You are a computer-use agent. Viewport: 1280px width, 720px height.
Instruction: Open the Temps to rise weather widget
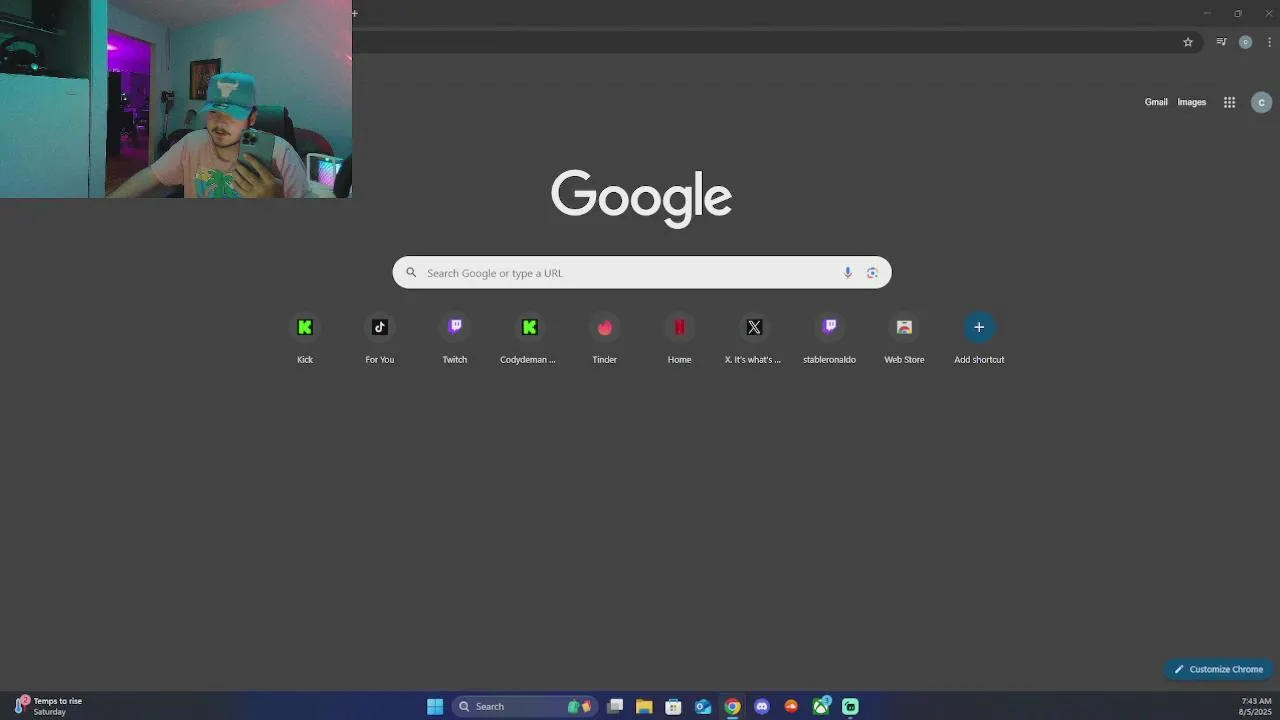coord(48,706)
